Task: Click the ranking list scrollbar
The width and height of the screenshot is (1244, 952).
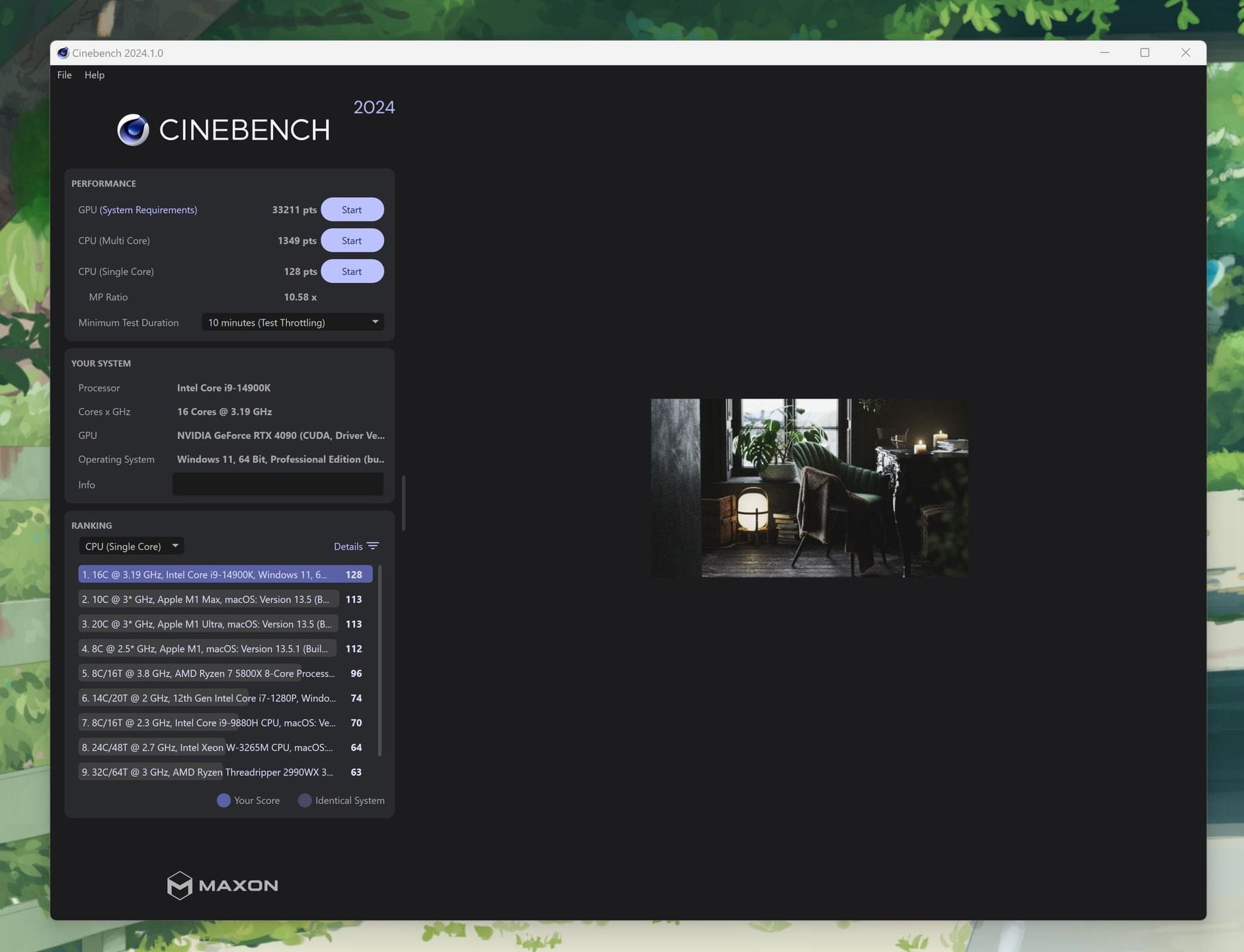Action: 379,660
